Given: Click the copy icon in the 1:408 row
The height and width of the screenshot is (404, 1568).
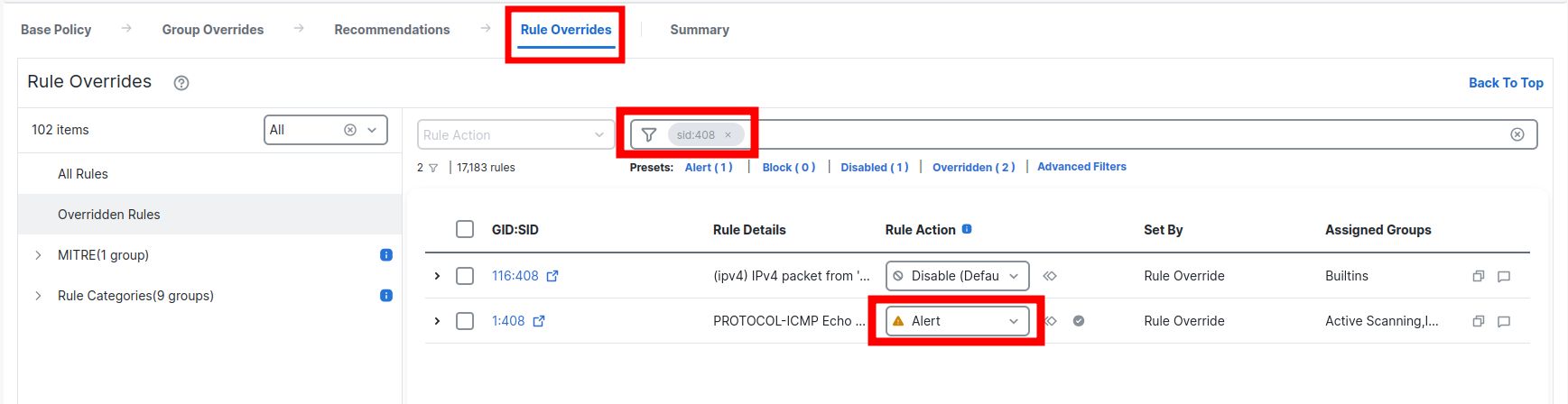Looking at the screenshot, I should coord(1479,321).
